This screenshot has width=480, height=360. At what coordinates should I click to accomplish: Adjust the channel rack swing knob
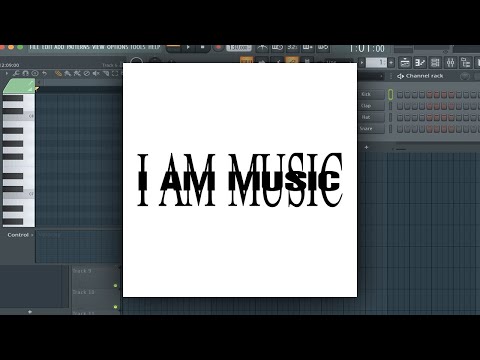click(x=465, y=77)
